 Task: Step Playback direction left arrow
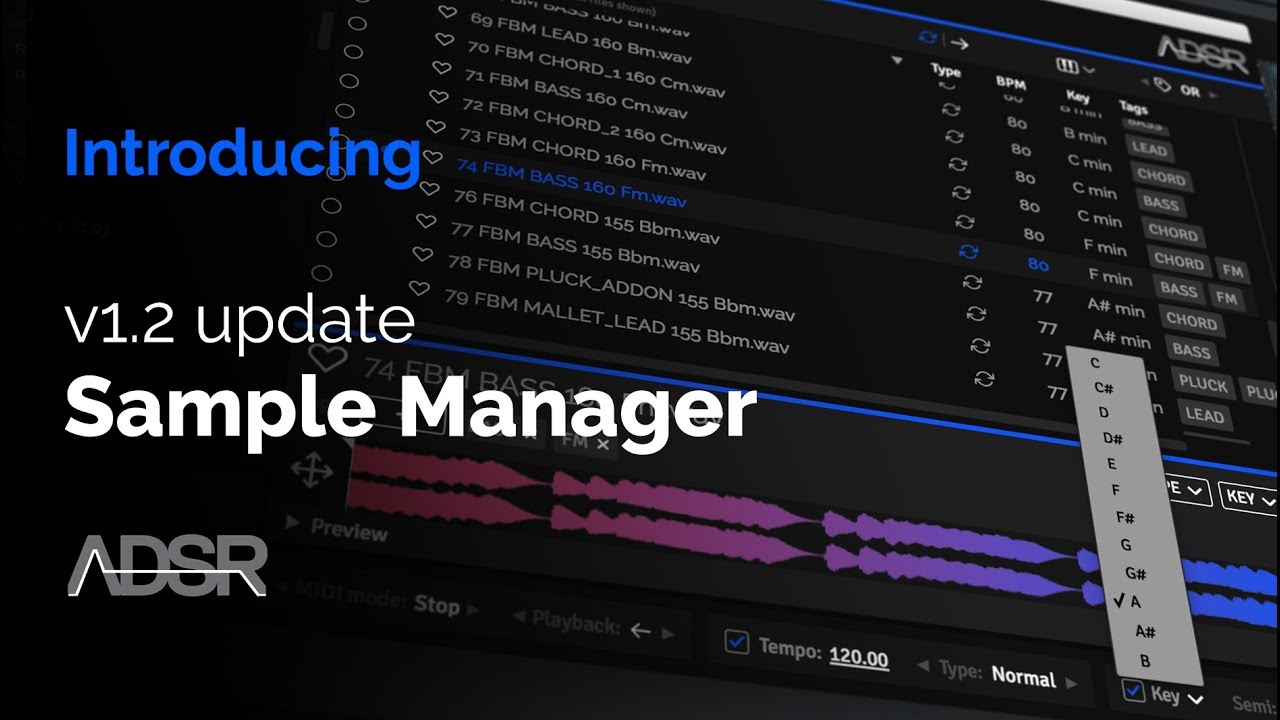[x=519, y=618]
